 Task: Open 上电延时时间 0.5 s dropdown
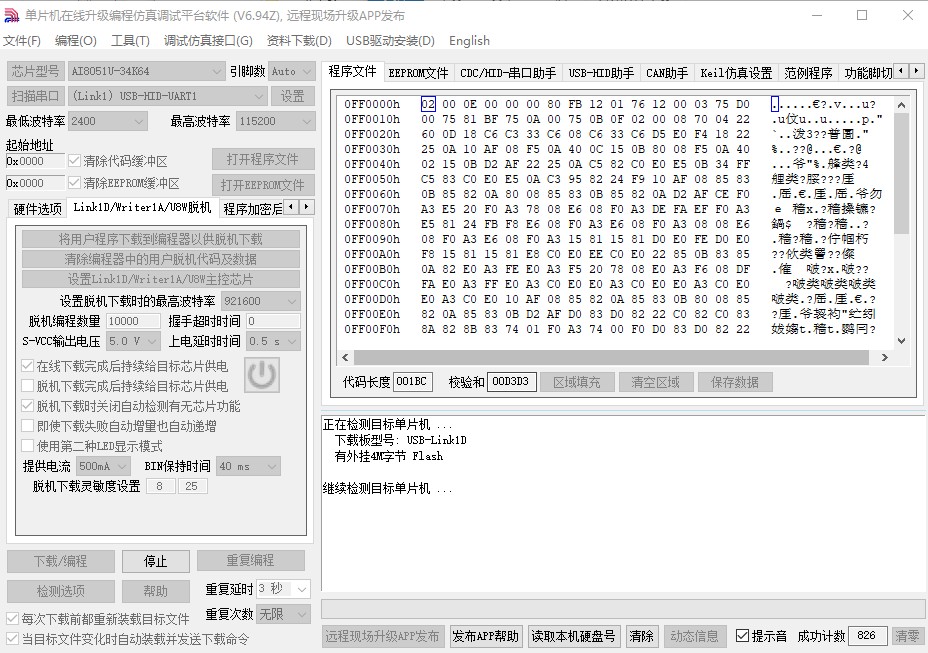tap(273, 341)
